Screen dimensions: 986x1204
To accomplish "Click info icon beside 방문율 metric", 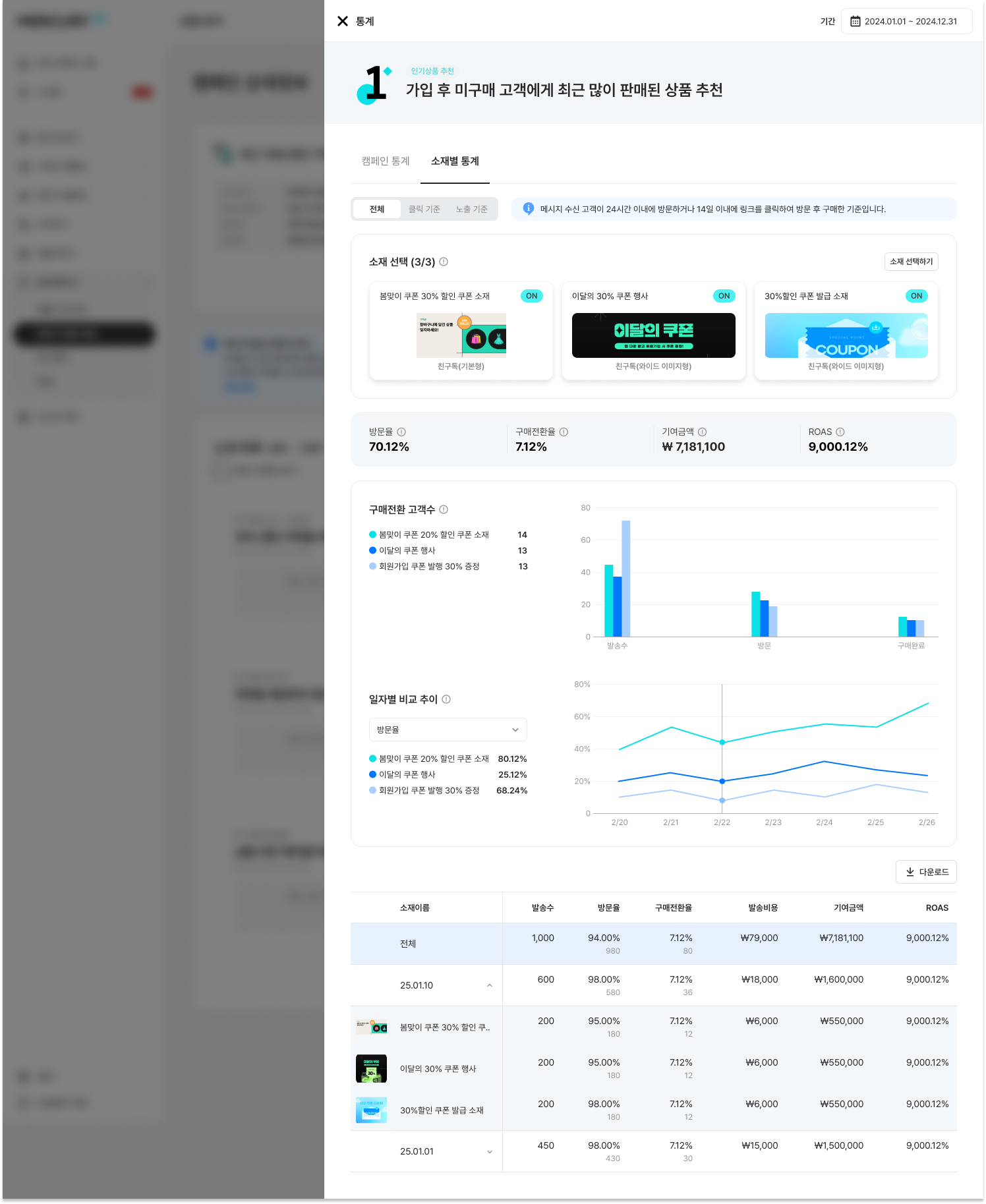I will (401, 432).
